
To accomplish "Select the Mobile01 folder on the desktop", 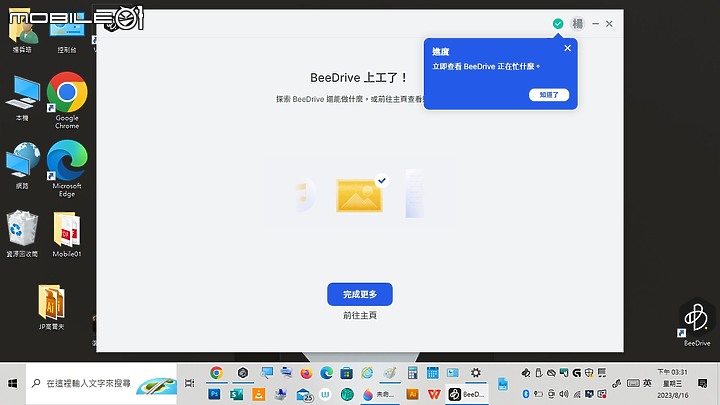I will click(x=67, y=234).
